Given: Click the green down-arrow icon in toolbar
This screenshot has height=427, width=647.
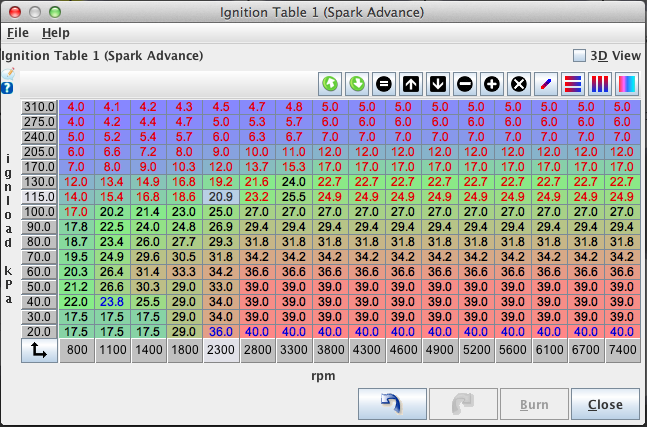Looking at the screenshot, I should tap(357, 84).
